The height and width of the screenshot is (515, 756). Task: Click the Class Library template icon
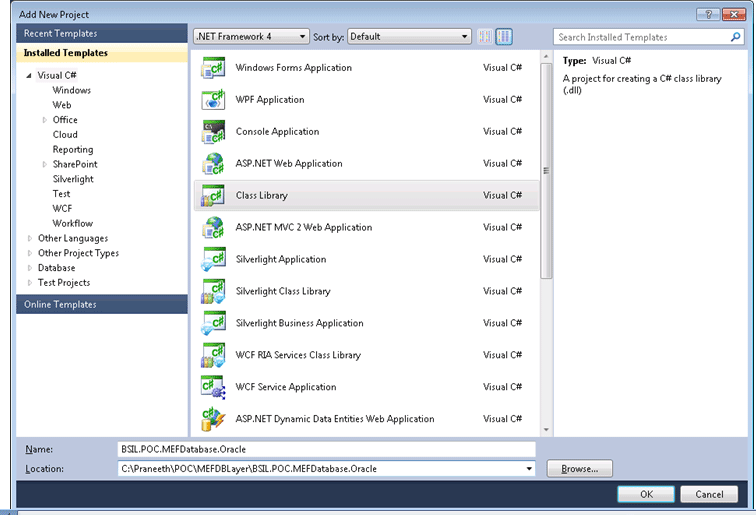(x=213, y=195)
